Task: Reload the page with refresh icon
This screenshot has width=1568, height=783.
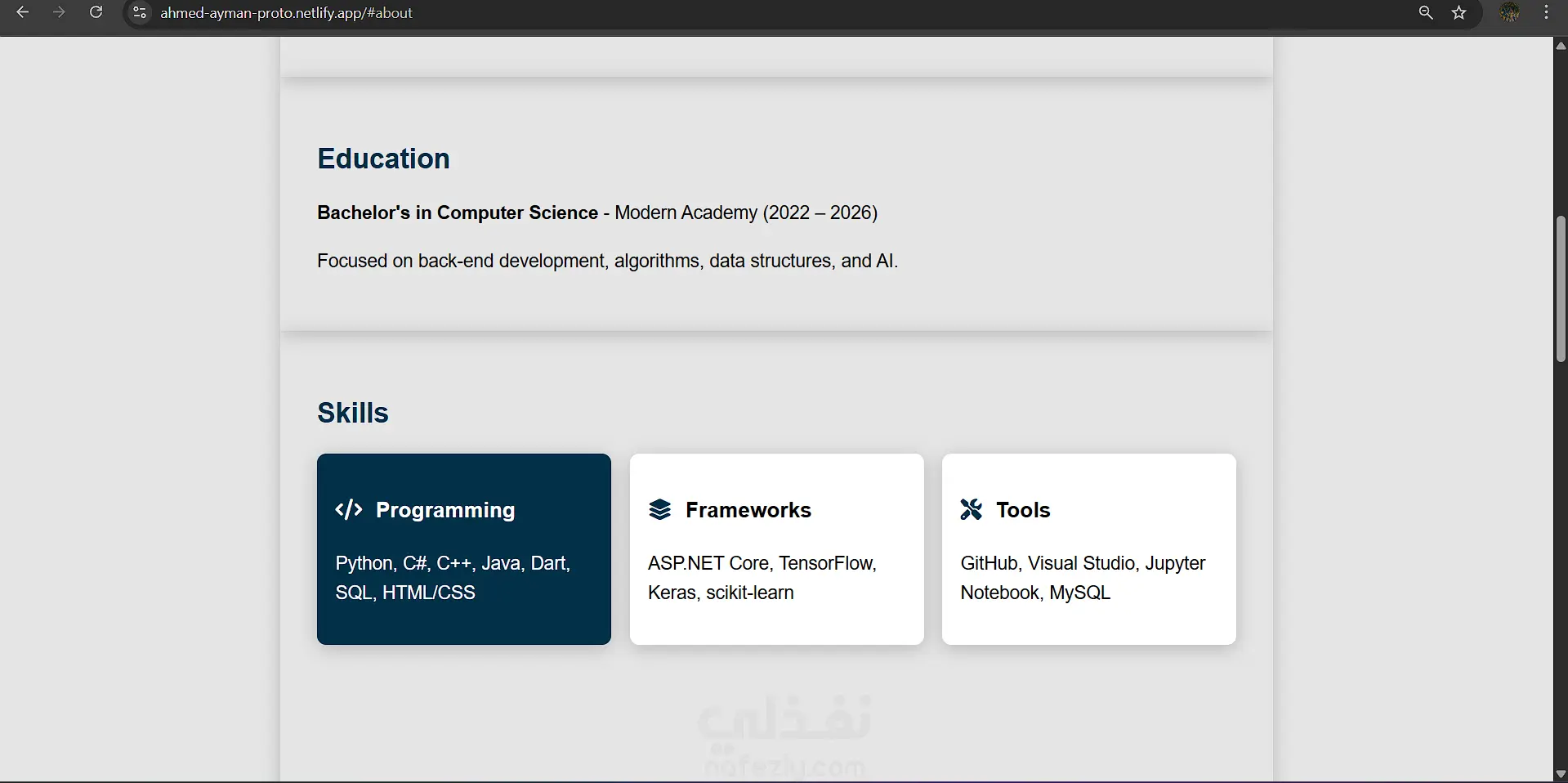Action: pyautogui.click(x=96, y=12)
